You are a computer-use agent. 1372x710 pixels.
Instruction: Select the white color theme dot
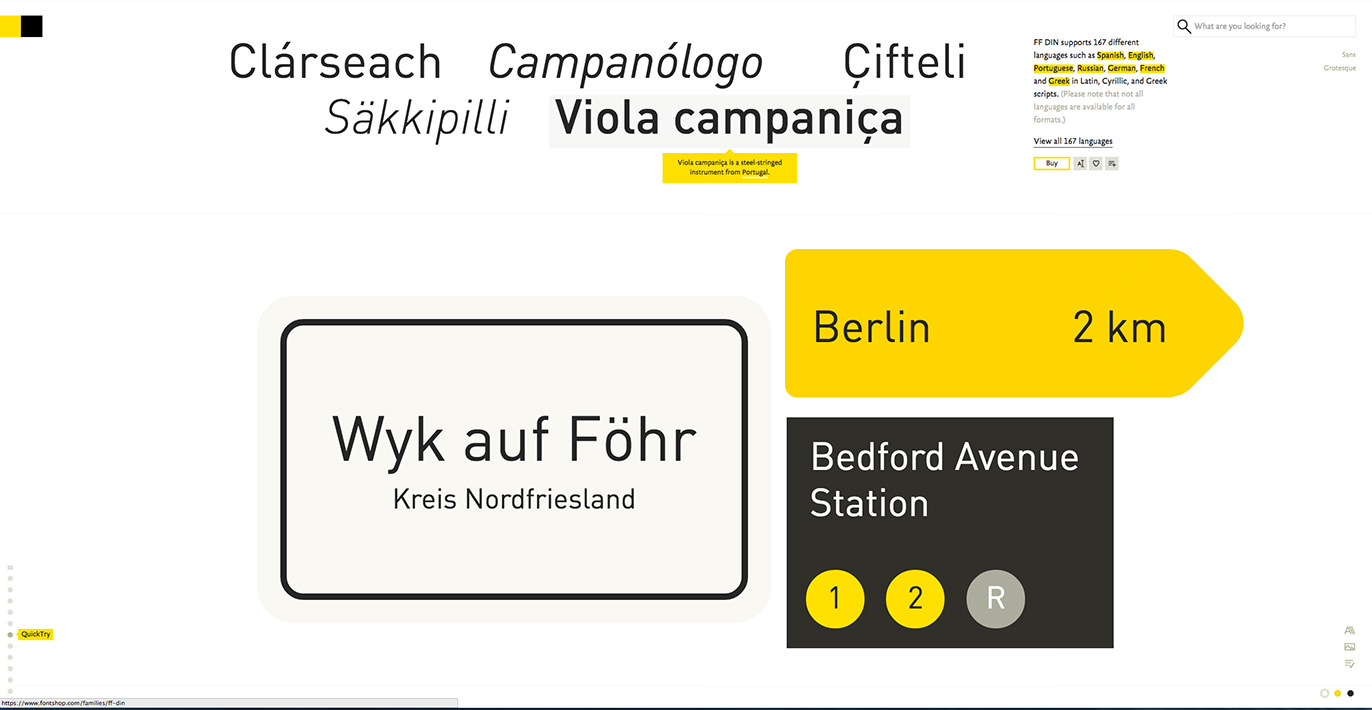[x=1325, y=693]
